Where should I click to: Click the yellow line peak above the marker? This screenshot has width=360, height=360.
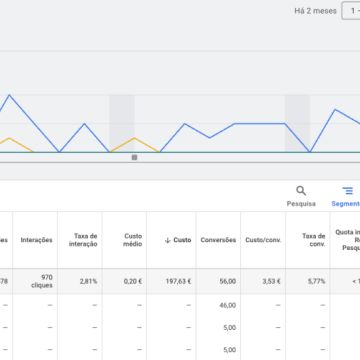pos(134,138)
